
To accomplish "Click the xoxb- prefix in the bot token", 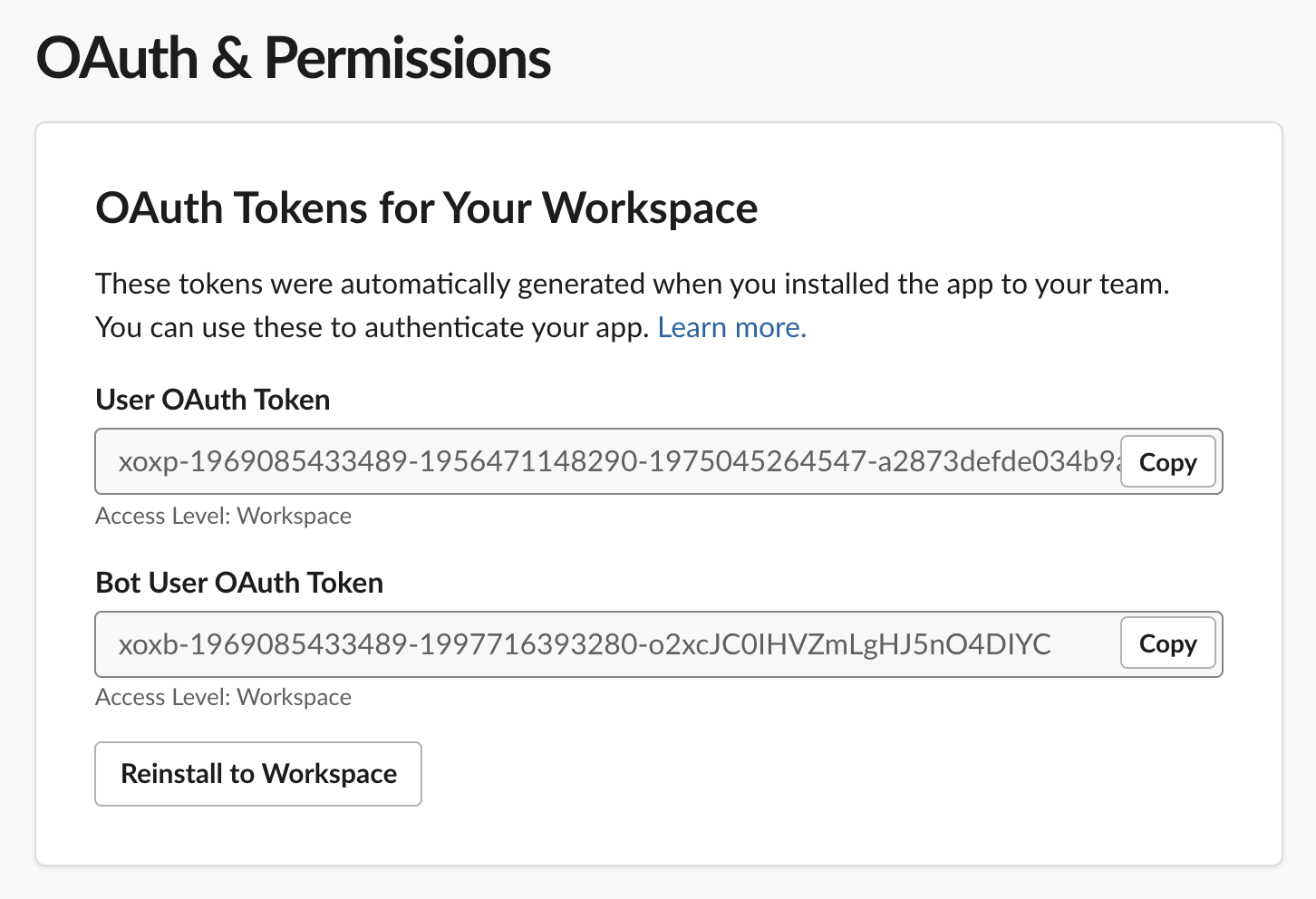I will (153, 645).
